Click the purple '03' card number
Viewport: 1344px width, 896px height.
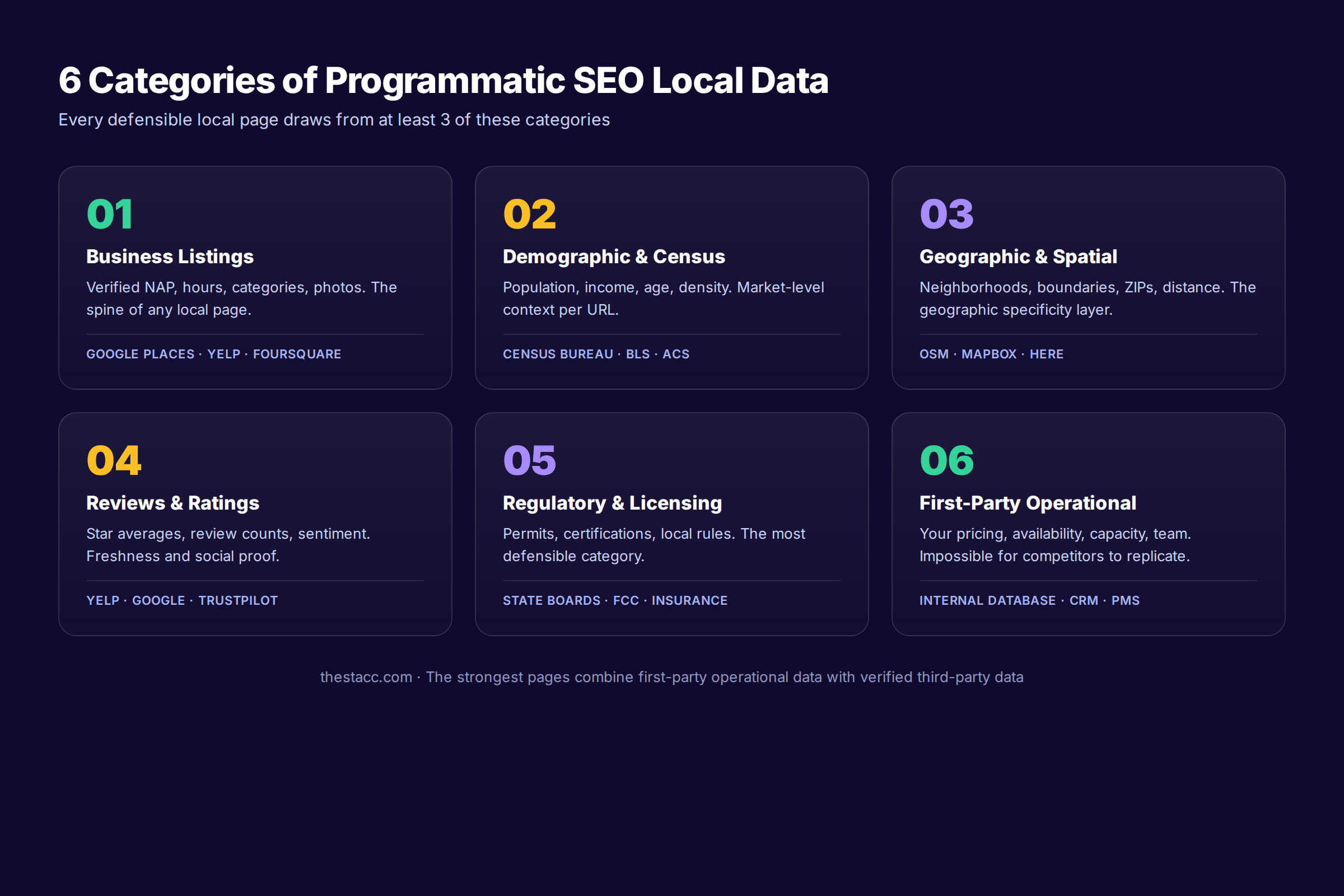(x=947, y=214)
